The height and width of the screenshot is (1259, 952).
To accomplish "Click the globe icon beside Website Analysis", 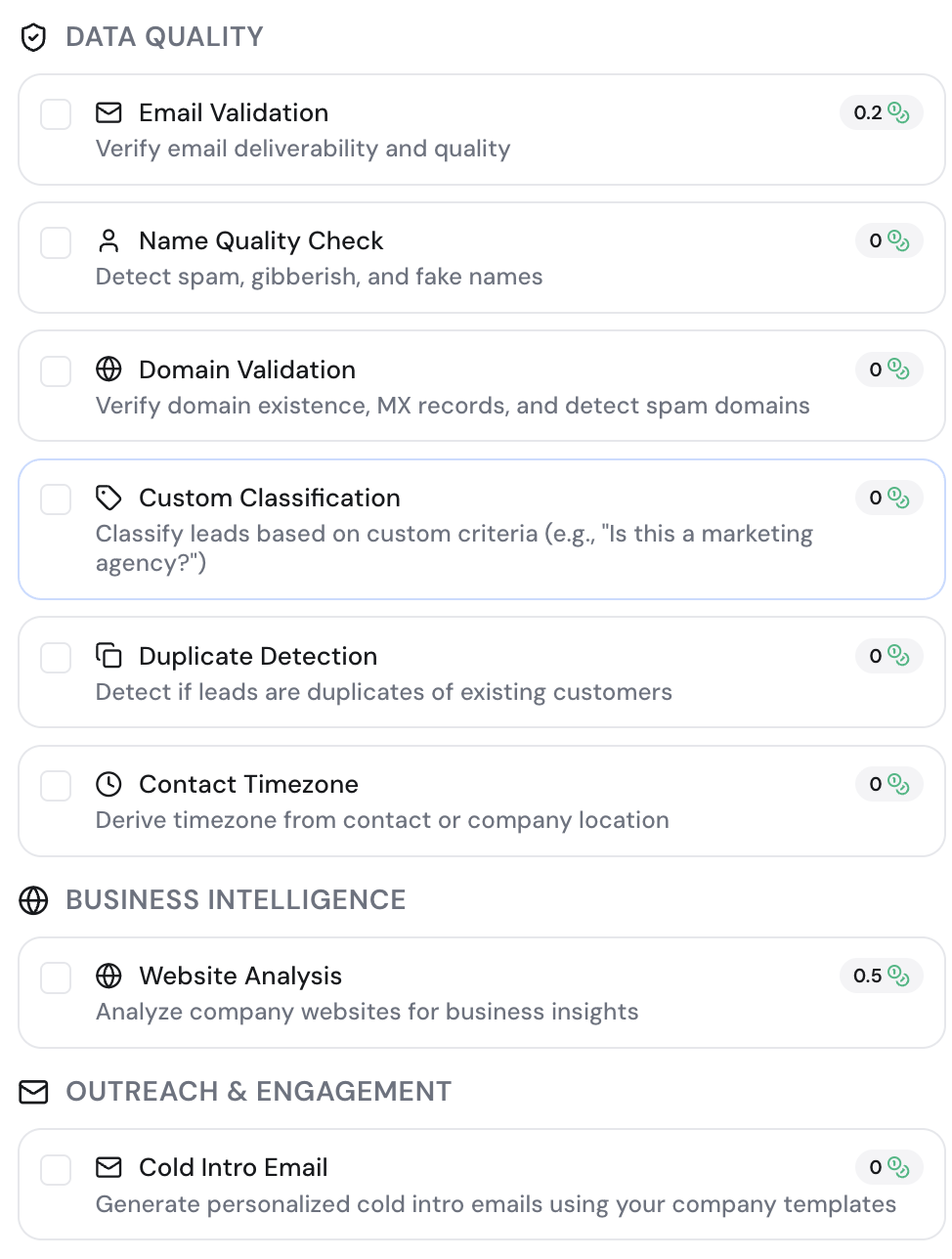I will point(108,976).
